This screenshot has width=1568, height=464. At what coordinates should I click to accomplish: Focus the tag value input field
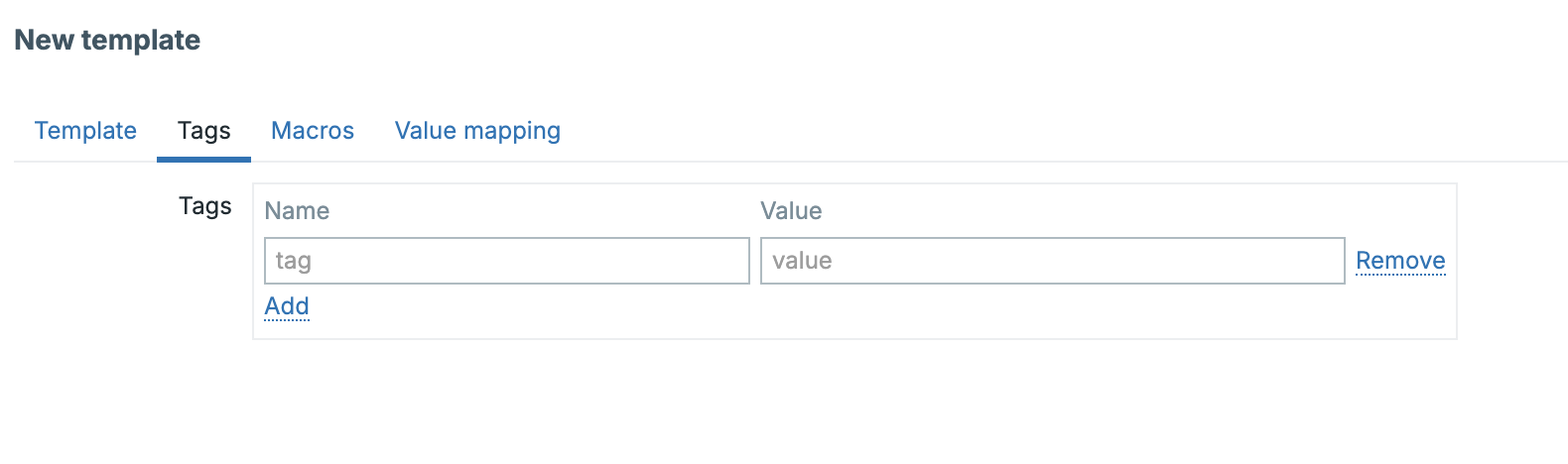click(1052, 261)
